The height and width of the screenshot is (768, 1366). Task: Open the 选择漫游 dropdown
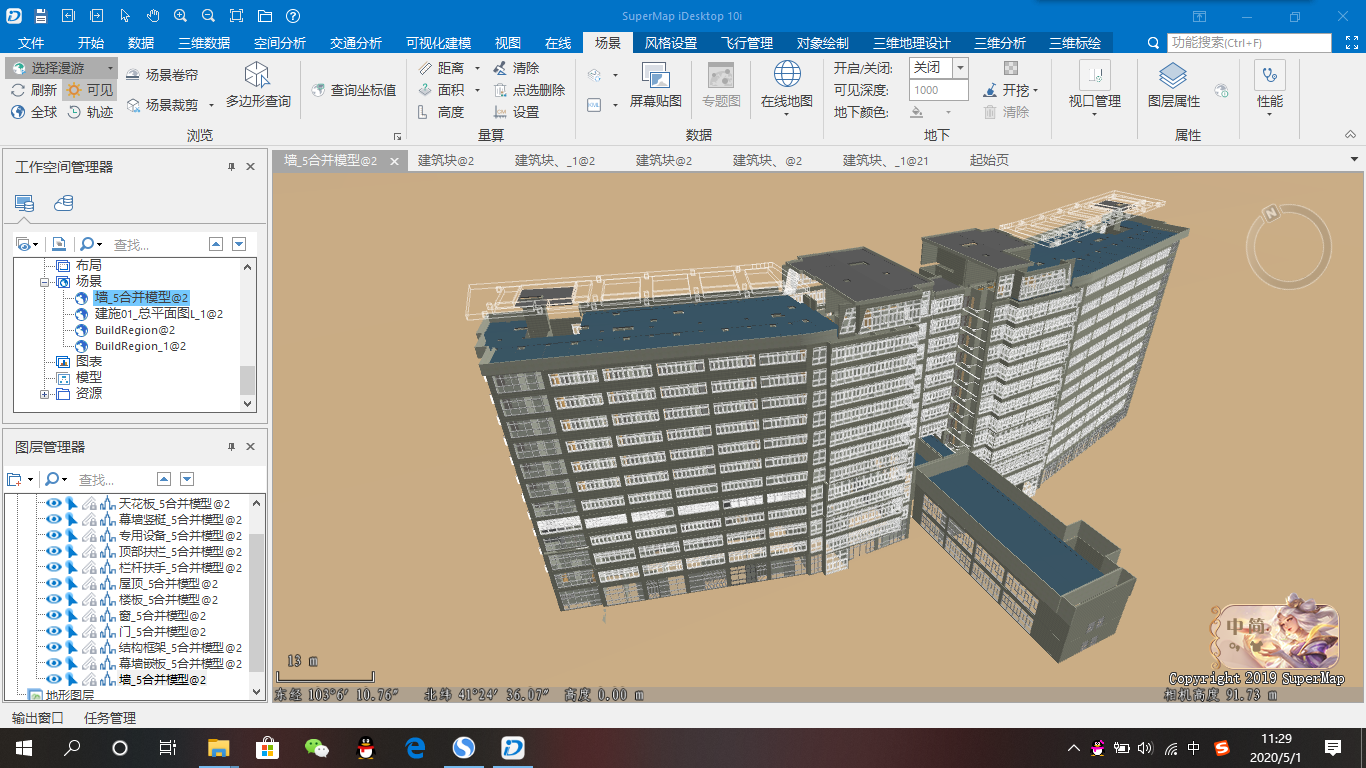109,68
